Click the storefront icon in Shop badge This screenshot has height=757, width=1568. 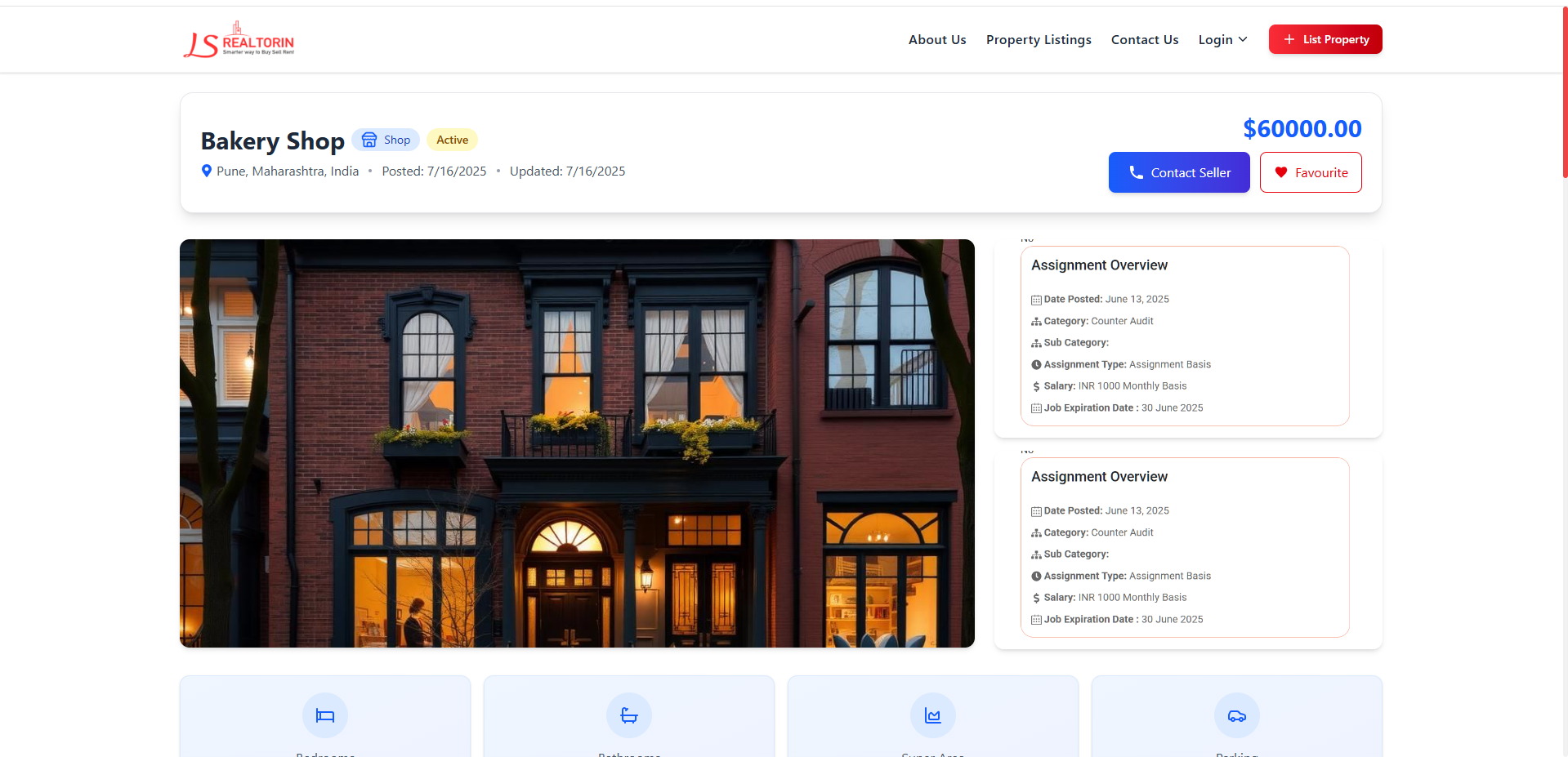[369, 140]
